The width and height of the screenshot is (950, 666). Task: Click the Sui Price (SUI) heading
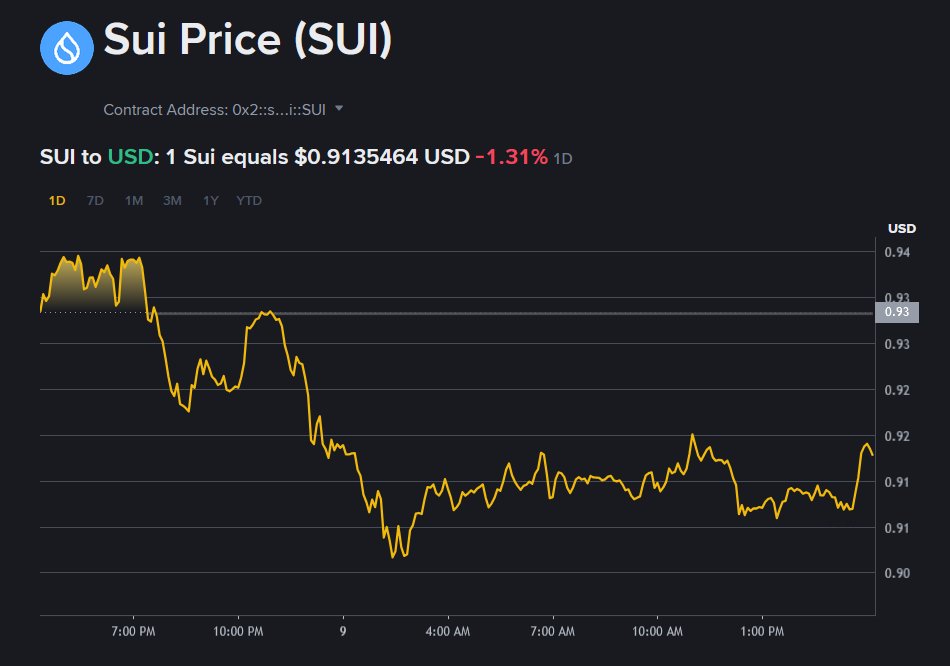(x=248, y=41)
